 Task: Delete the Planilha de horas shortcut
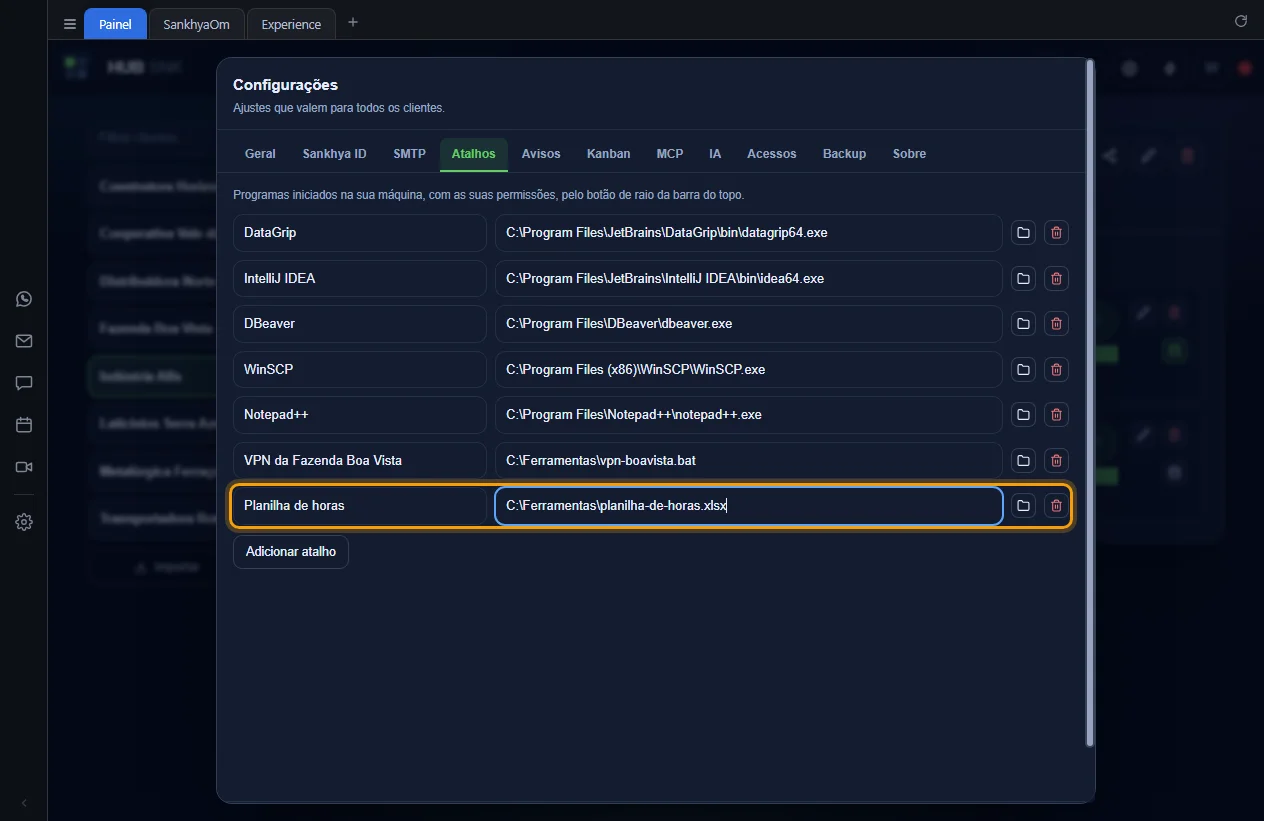click(x=1056, y=506)
